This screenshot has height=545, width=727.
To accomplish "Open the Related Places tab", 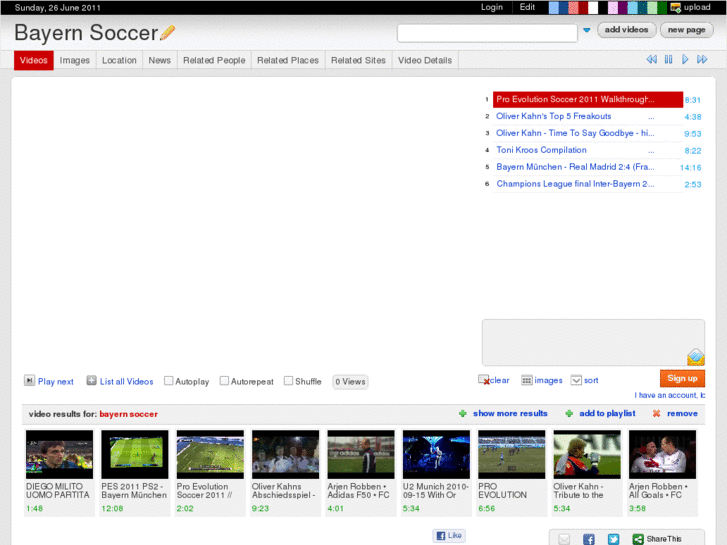I will click(x=288, y=60).
